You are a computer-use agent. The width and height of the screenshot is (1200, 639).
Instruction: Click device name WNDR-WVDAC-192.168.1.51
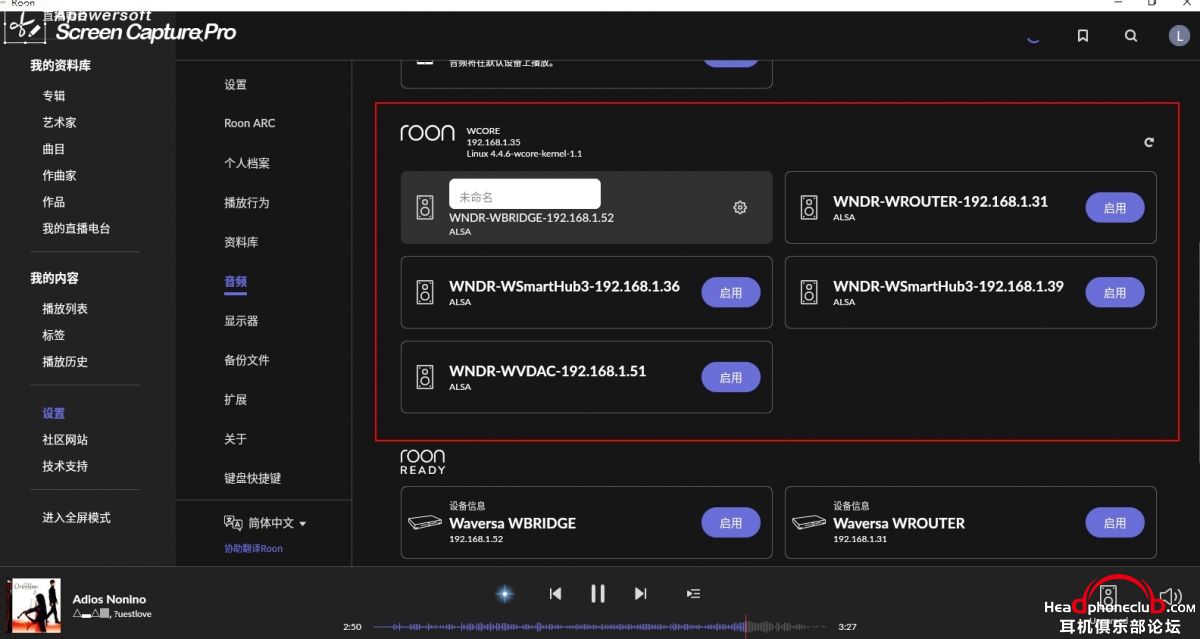point(547,371)
